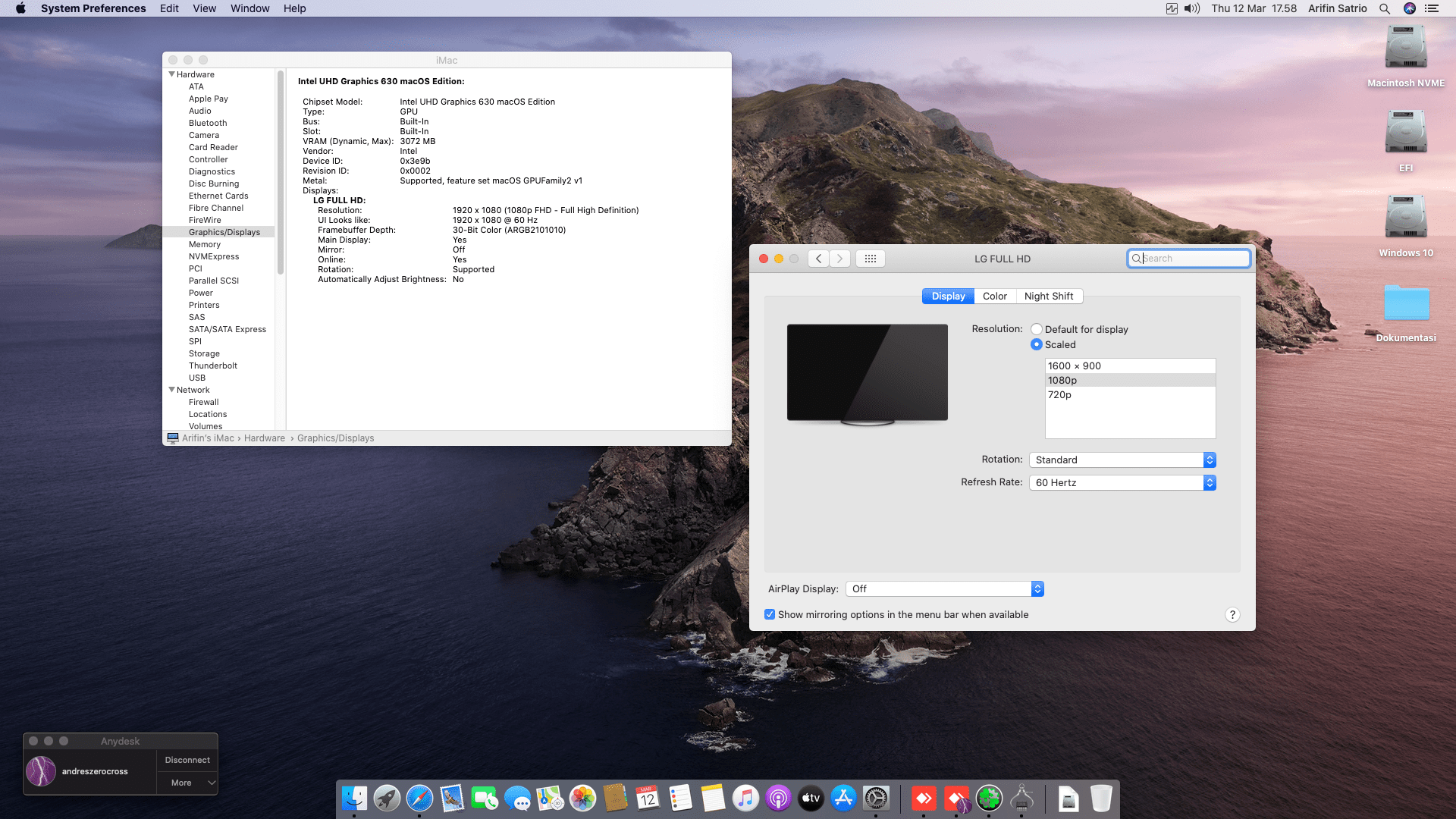Click the Search field in preferences
Image resolution: width=1456 pixels, height=819 pixels.
[x=1188, y=259]
